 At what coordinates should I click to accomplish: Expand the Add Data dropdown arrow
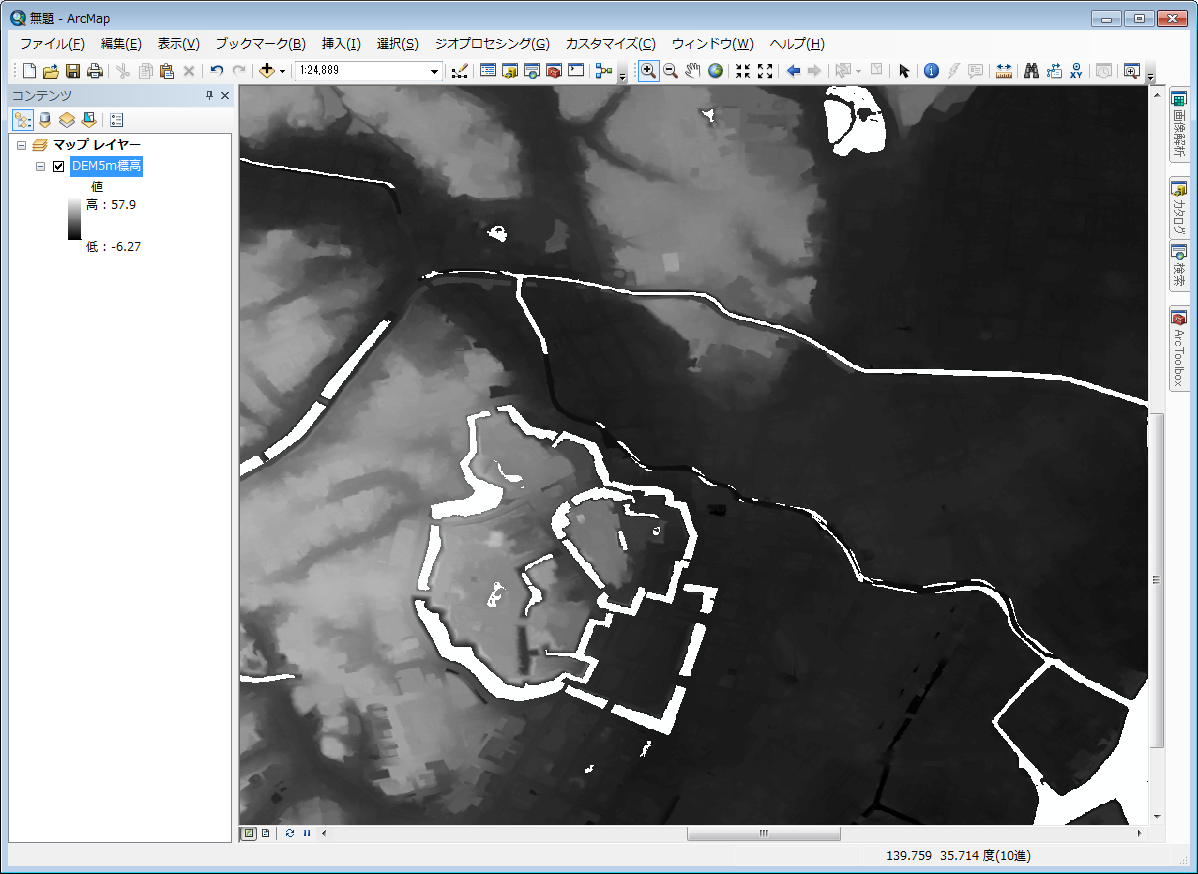pyautogui.click(x=282, y=71)
